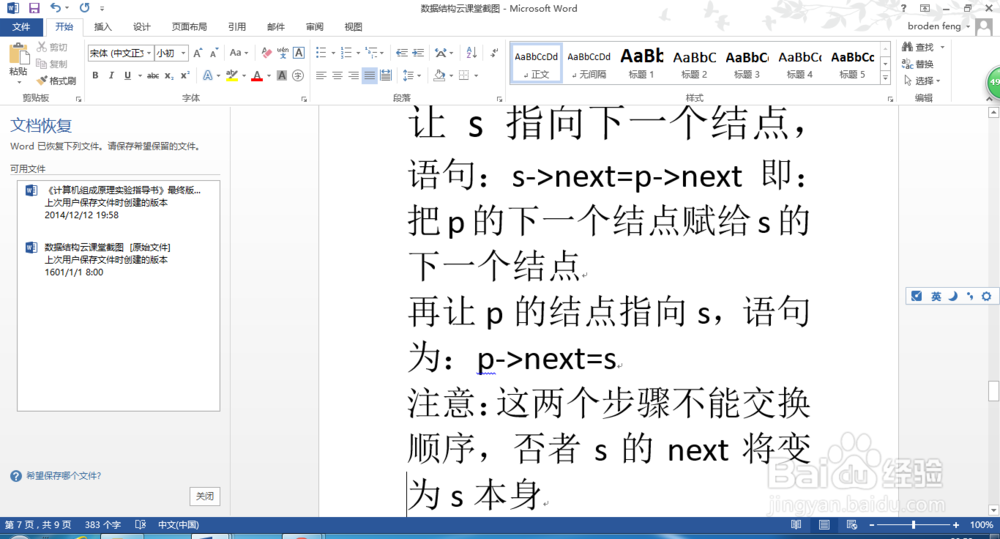Open the line spacing dropdown
Viewport: 1000px width, 539px height.
point(412,75)
